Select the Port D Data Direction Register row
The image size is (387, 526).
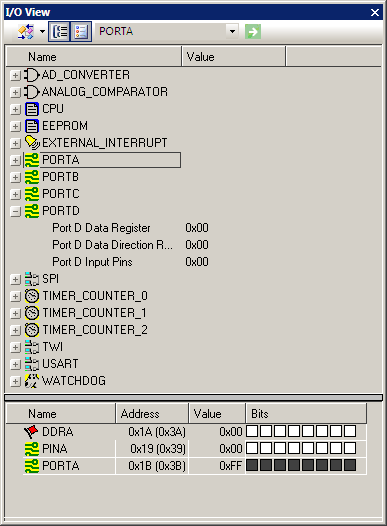point(130,245)
